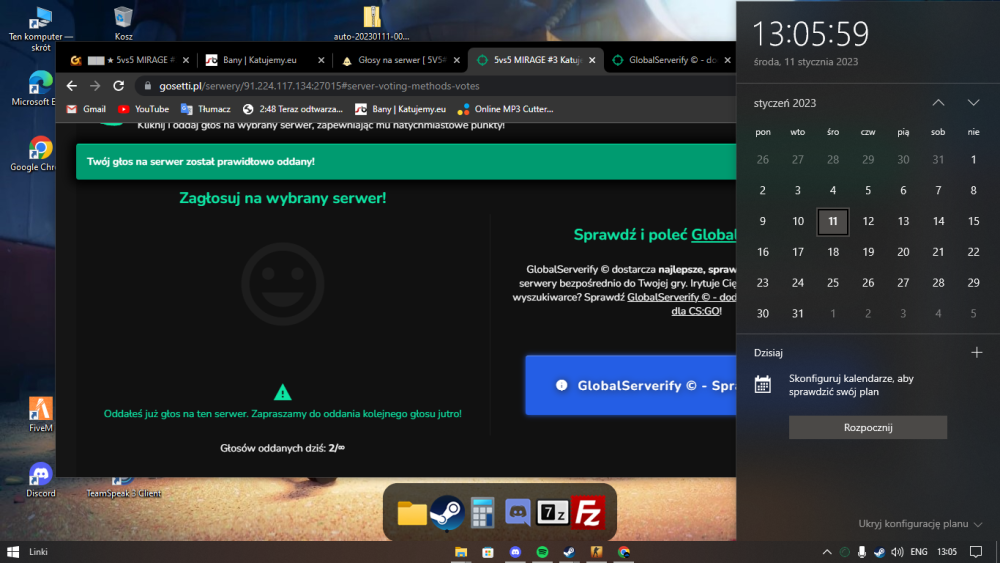Image resolution: width=1000 pixels, height=563 pixels.
Task: Open CS:GO icon on the taskbar
Action: click(x=596, y=552)
